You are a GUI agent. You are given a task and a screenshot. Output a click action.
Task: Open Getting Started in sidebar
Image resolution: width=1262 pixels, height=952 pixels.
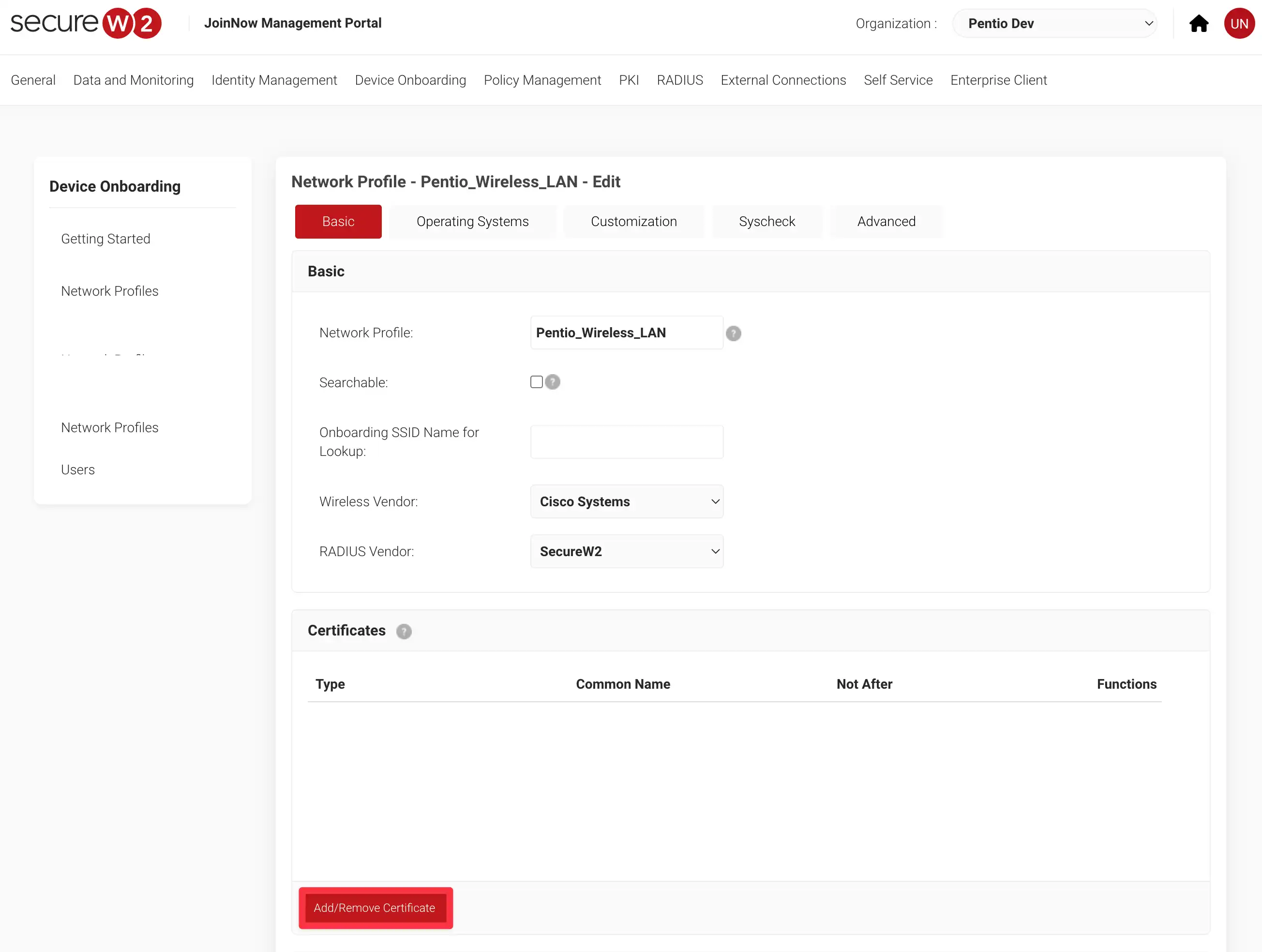[x=105, y=239]
